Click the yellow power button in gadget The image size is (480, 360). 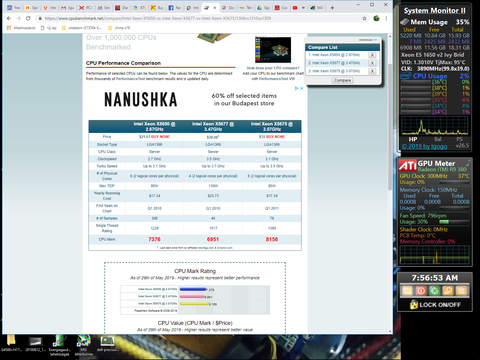tap(407, 291)
